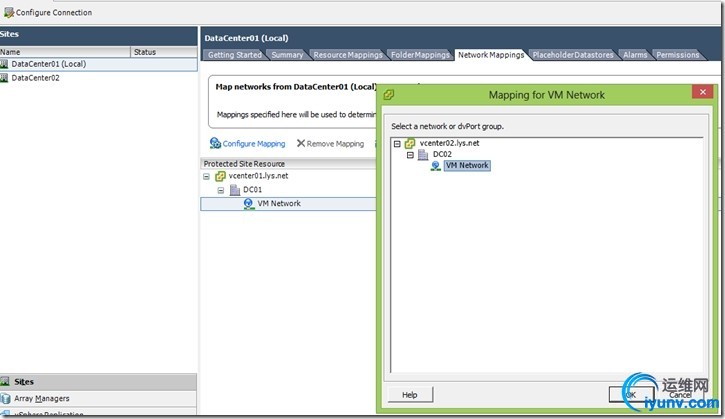Click the DC02 datacenter icon in dialog

pos(423,155)
